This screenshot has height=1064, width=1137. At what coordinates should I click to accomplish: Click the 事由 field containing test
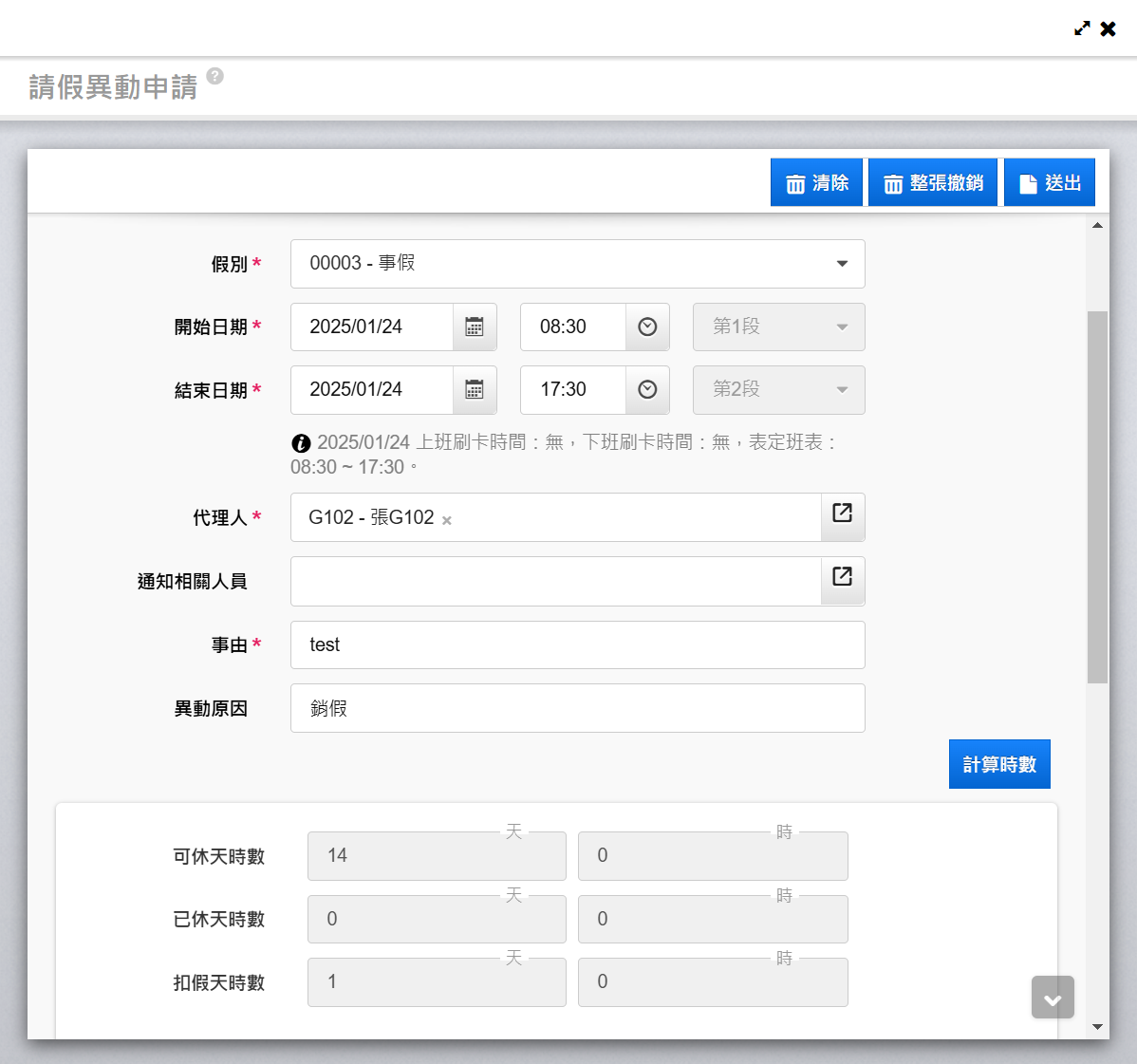click(578, 644)
